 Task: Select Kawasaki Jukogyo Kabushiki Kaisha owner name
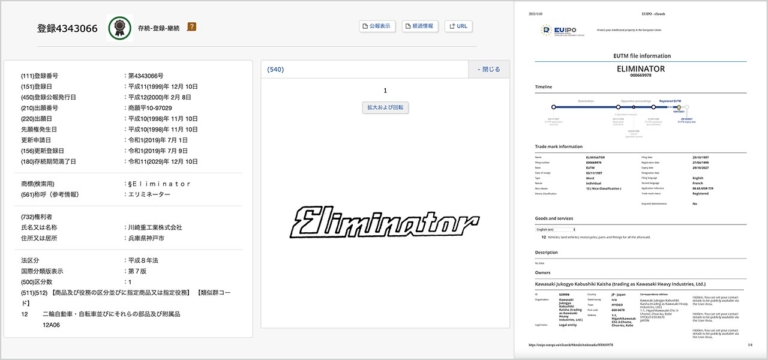pos(619,284)
